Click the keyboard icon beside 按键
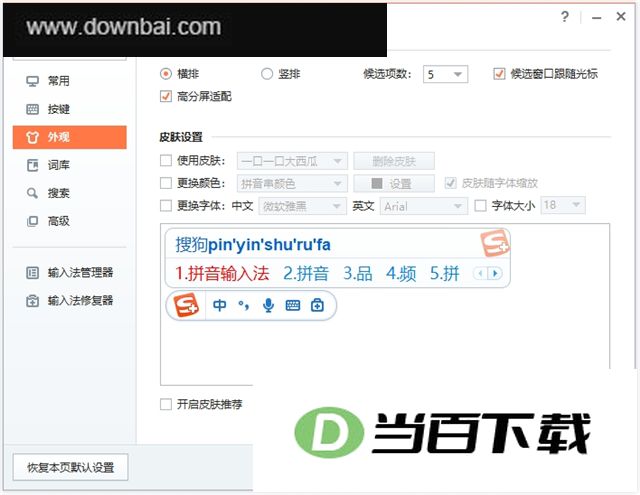 [32, 109]
